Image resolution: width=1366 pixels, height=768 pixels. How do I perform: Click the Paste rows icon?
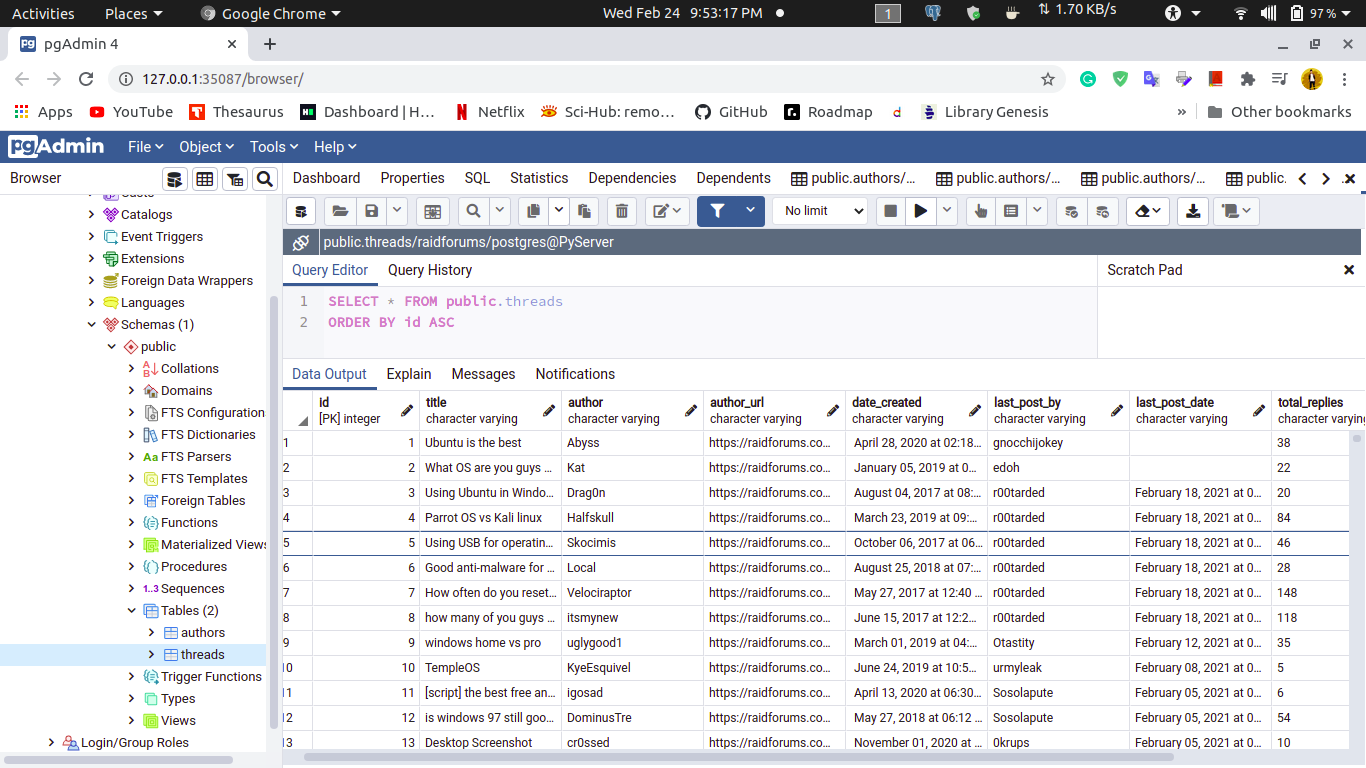coord(585,211)
